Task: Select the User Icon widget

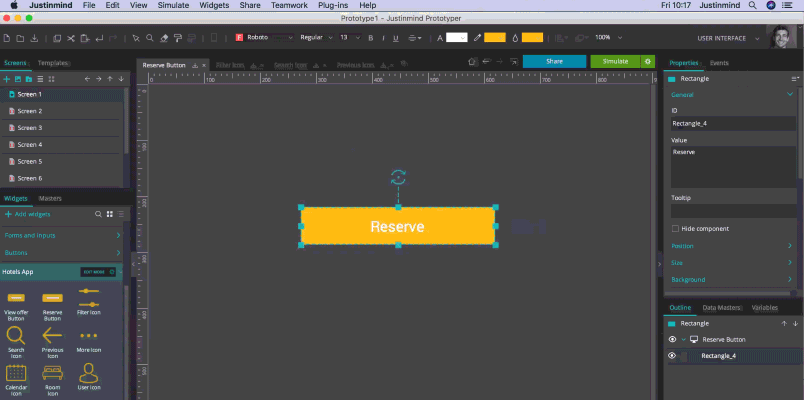Action: 88,377
